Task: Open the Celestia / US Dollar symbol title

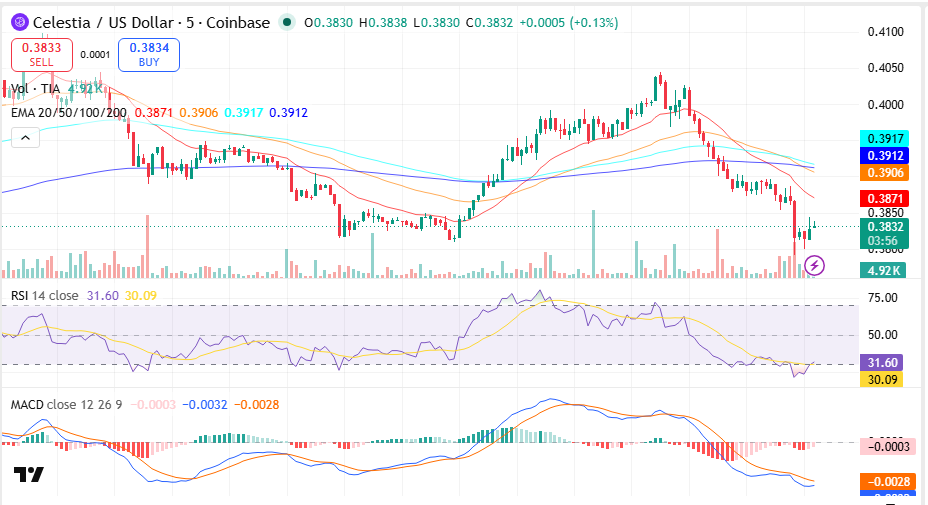Action: (x=151, y=22)
